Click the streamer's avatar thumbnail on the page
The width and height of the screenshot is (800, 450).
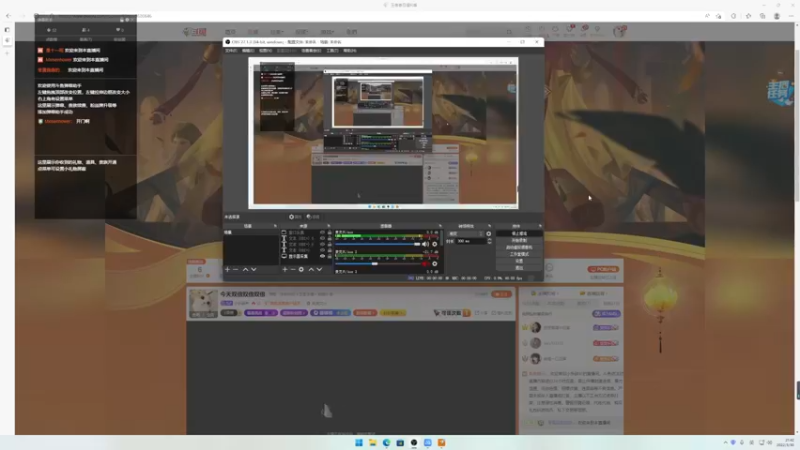click(204, 304)
